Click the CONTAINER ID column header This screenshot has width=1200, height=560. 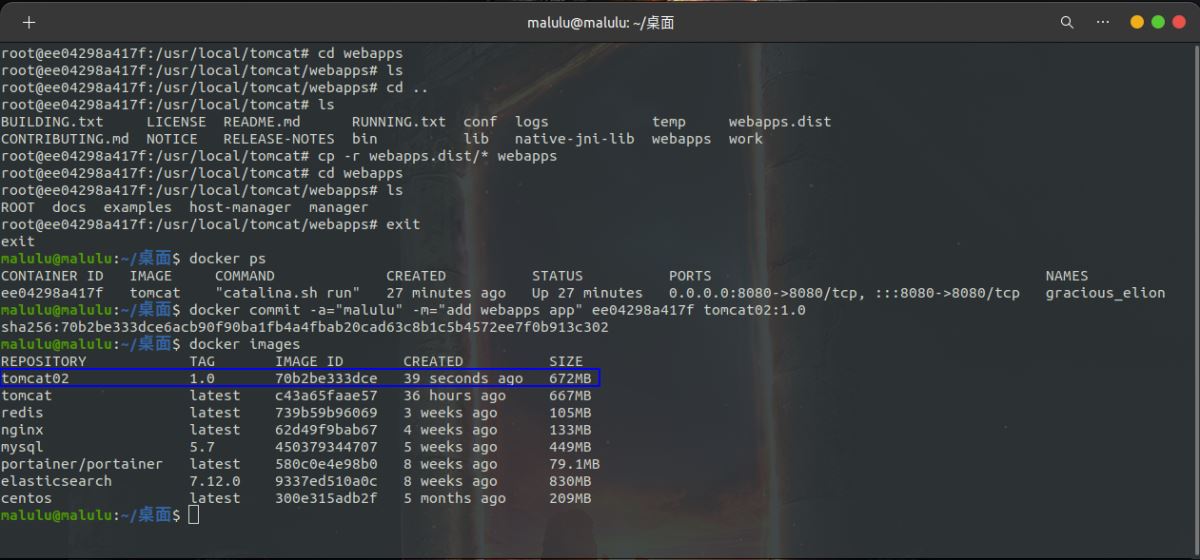[52, 275]
